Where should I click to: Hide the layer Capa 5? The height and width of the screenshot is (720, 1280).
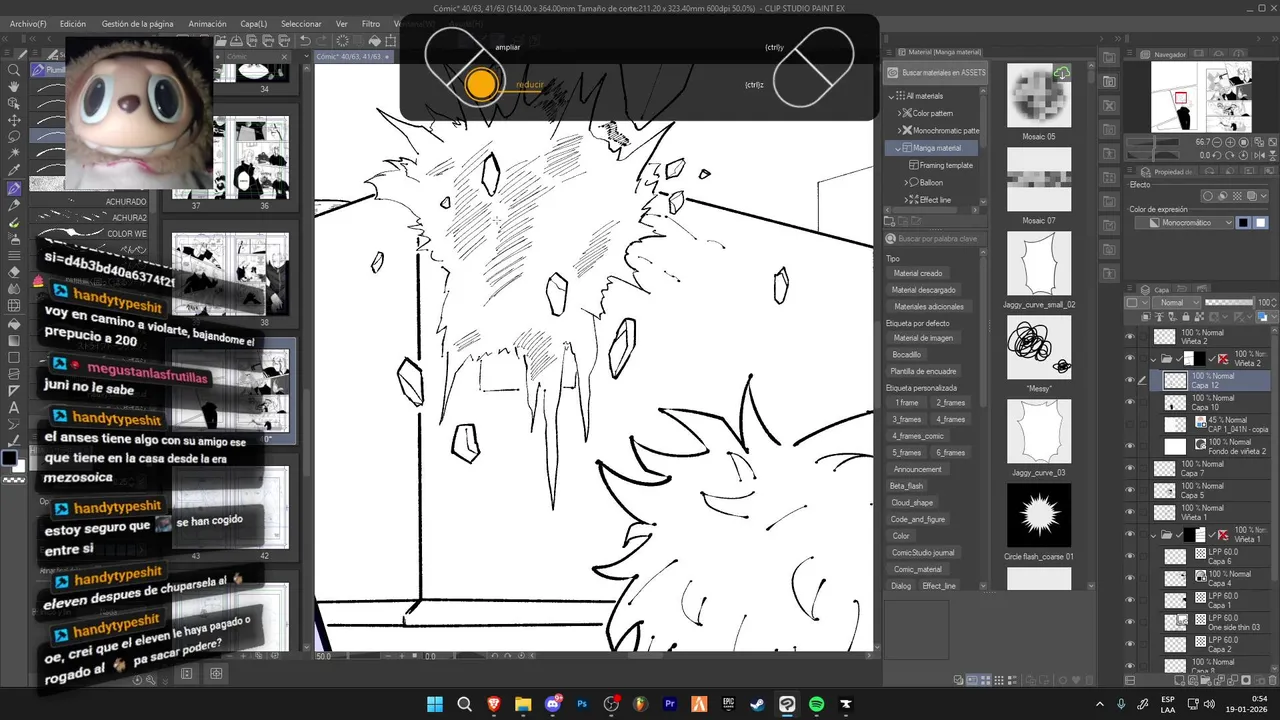(x=1131, y=490)
